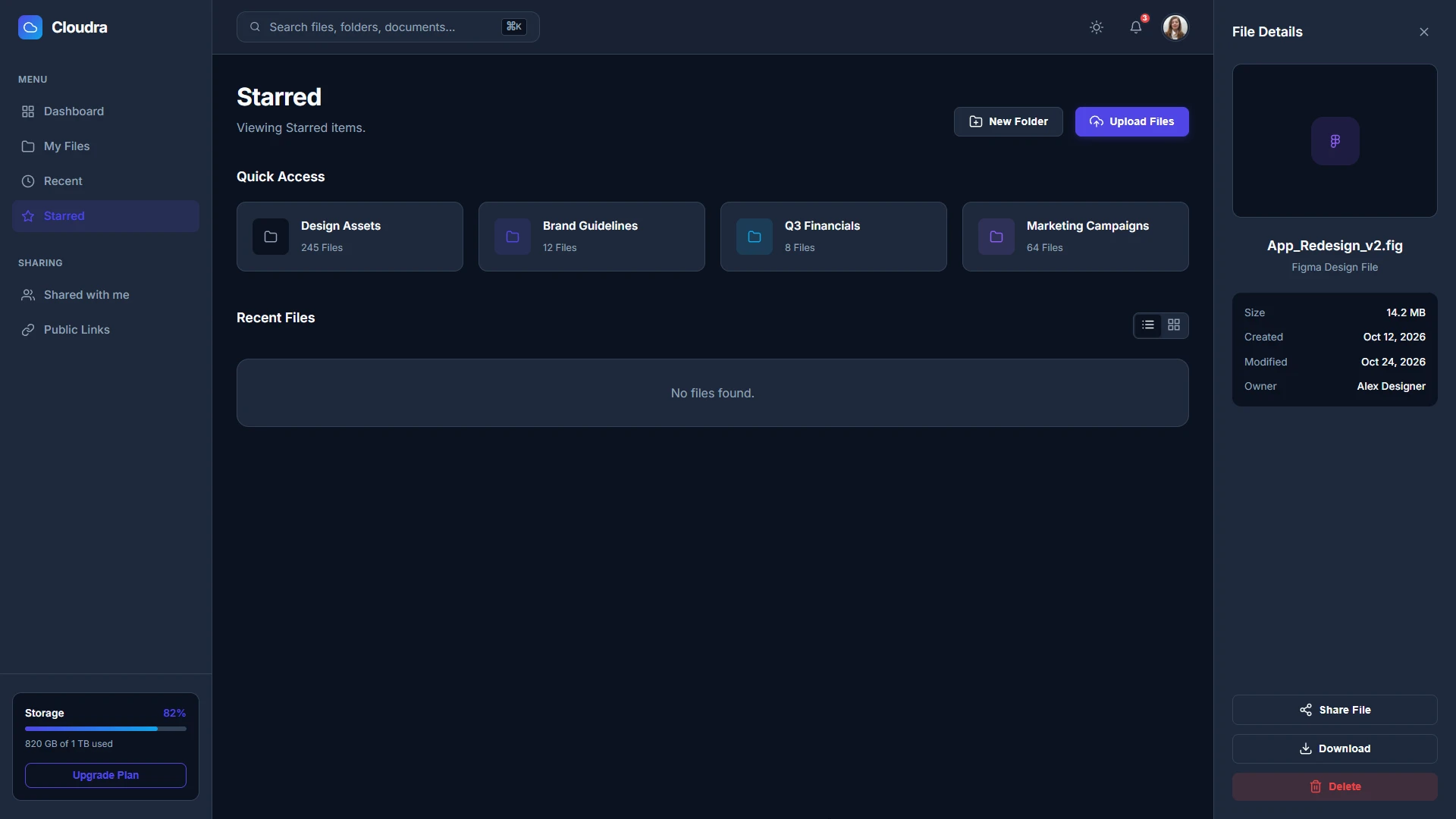Click the Upload Files button
1456x819 pixels.
tap(1132, 121)
